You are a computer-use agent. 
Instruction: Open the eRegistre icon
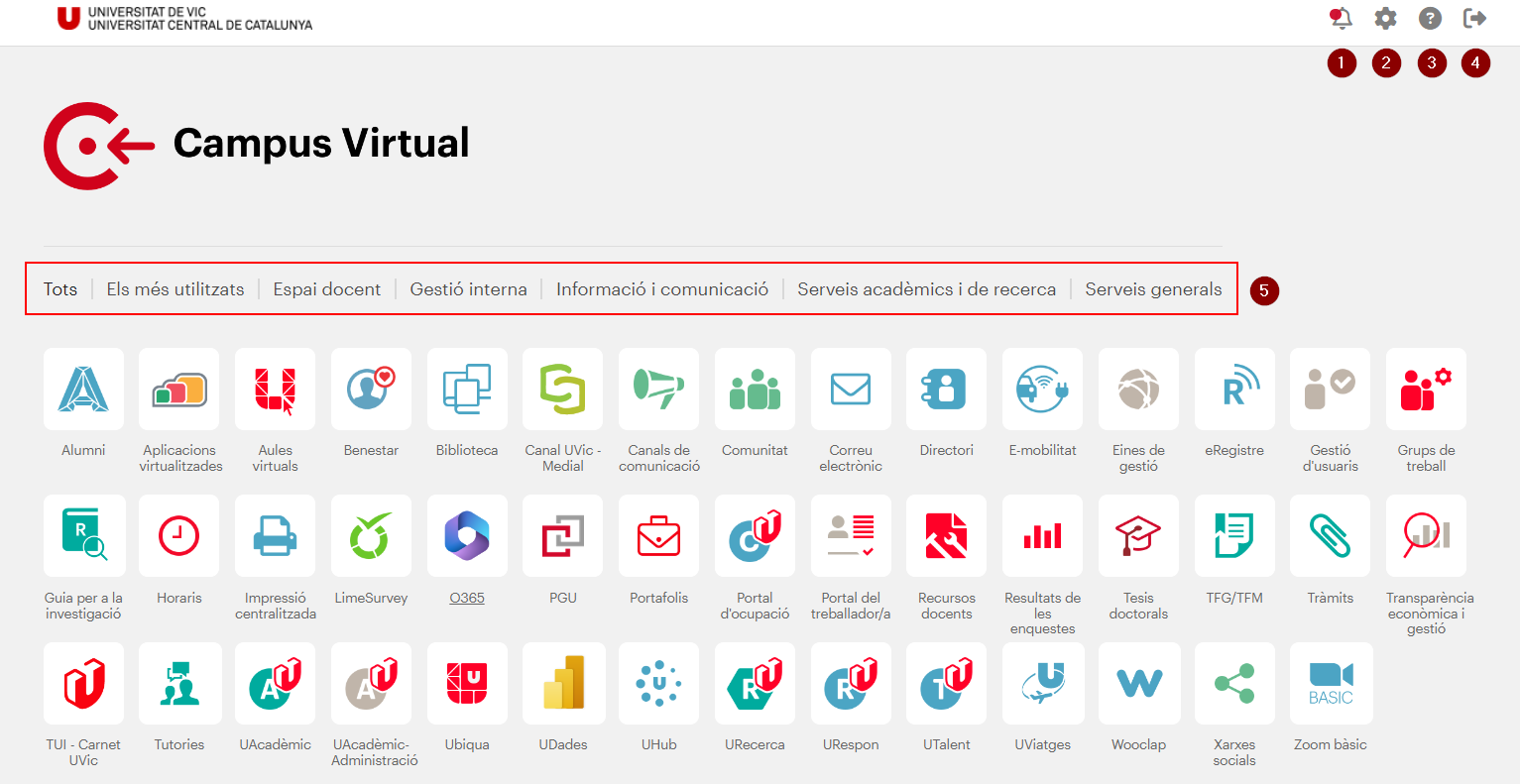pos(1234,389)
